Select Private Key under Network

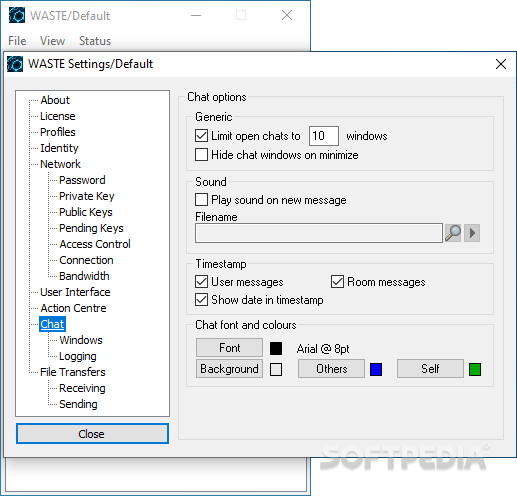pyautogui.click(x=87, y=196)
